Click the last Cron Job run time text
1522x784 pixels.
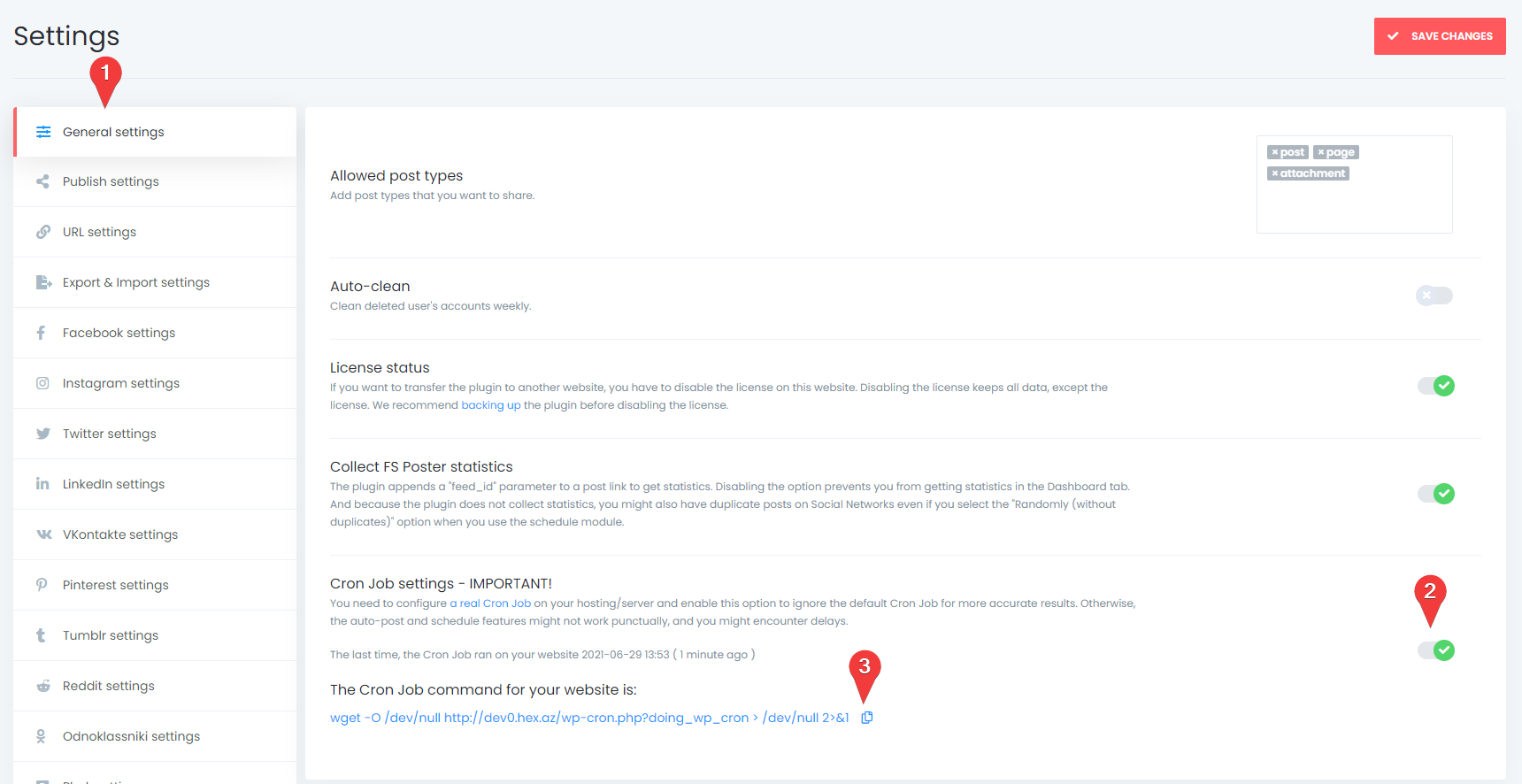pyautogui.click(x=542, y=655)
